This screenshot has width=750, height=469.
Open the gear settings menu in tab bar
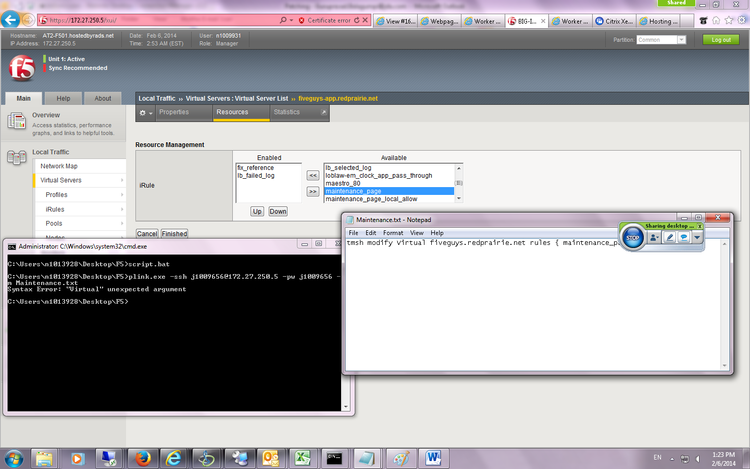[x=145, y=113]
